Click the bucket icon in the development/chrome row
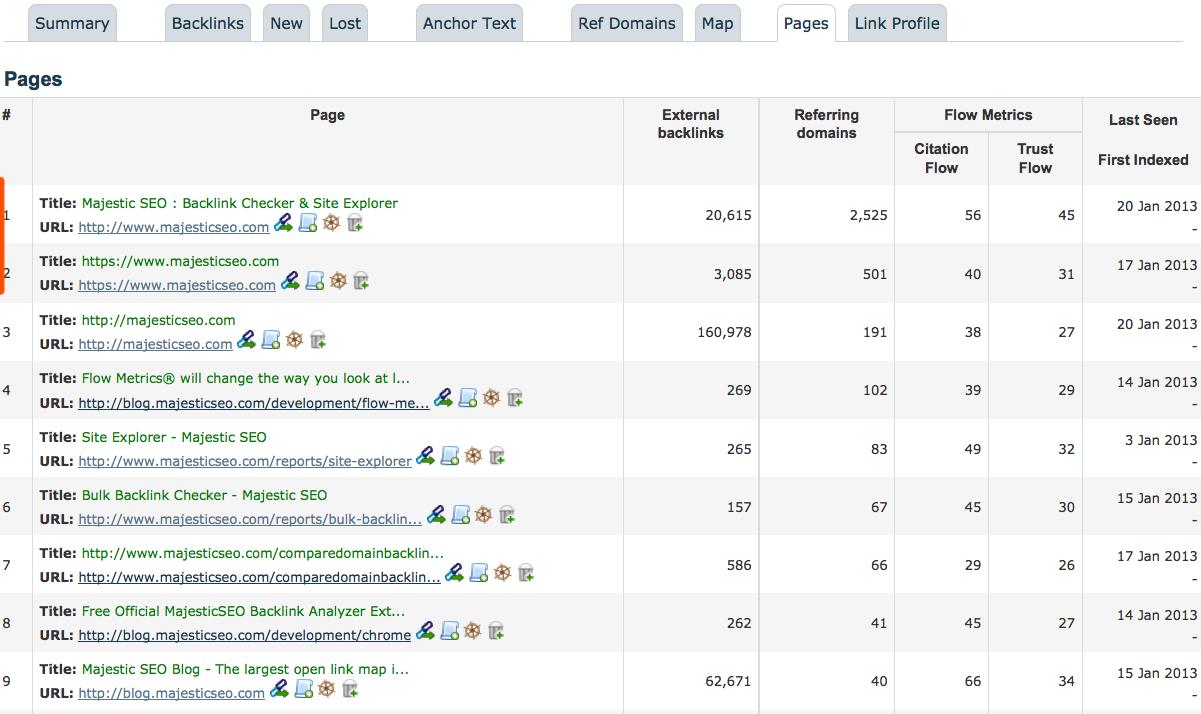 pos(497,629)
